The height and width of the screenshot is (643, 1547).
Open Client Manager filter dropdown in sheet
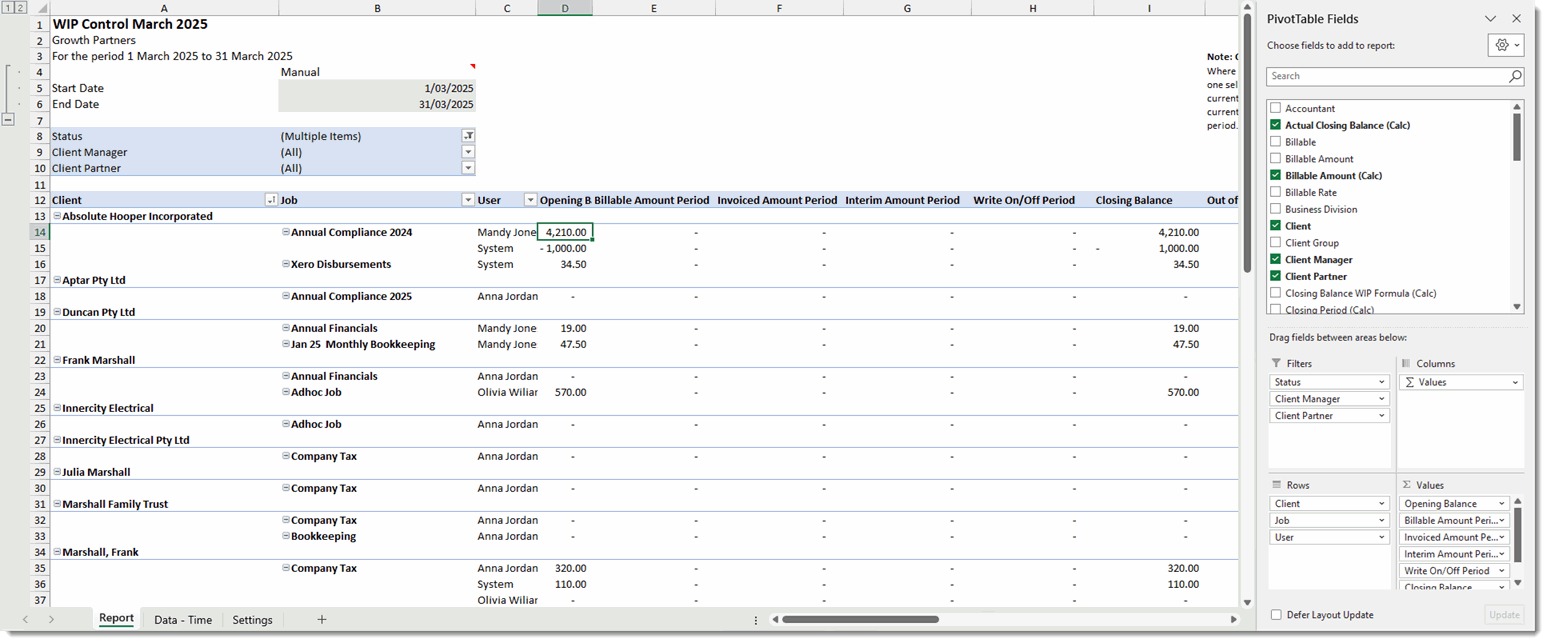[x=468, y=152]
